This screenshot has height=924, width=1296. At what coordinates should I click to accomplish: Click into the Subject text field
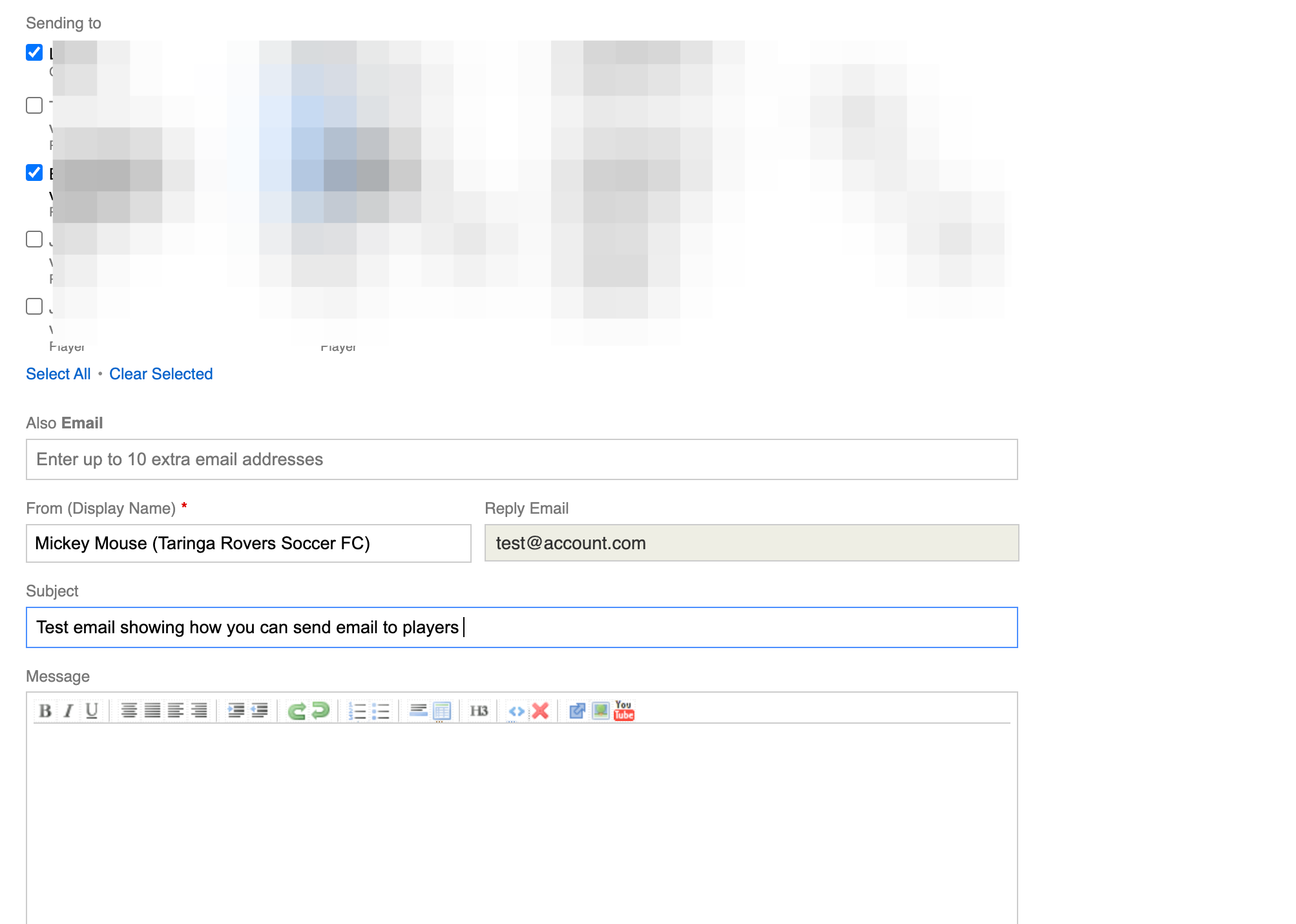(522, 627)
